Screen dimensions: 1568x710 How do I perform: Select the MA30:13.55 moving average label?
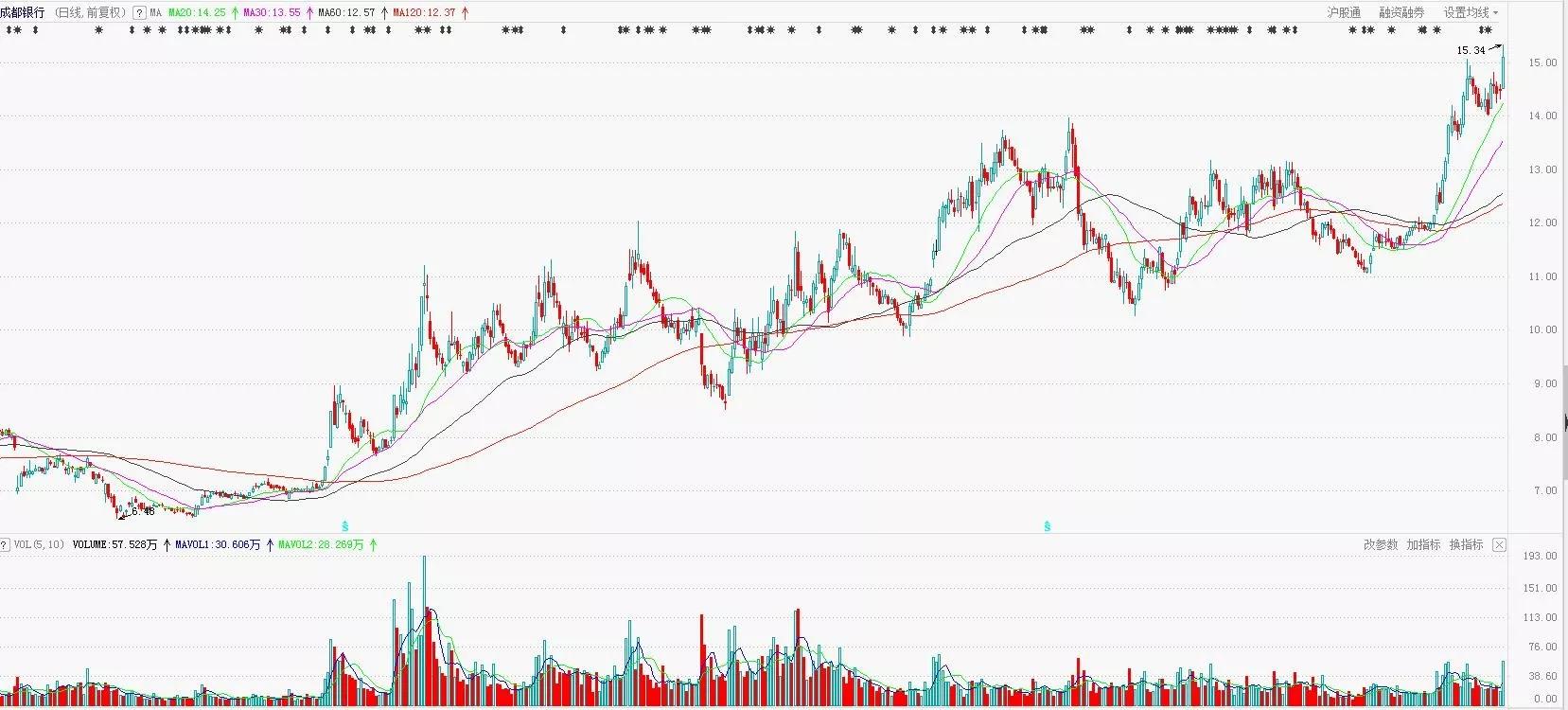(273, 13)
